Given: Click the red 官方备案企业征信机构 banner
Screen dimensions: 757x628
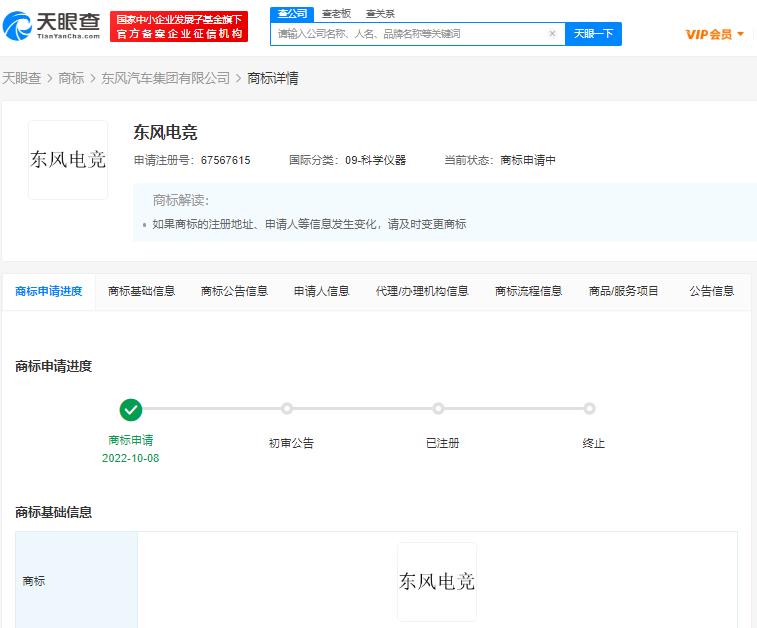Looking at the screenshot, I should pos(179,34).
